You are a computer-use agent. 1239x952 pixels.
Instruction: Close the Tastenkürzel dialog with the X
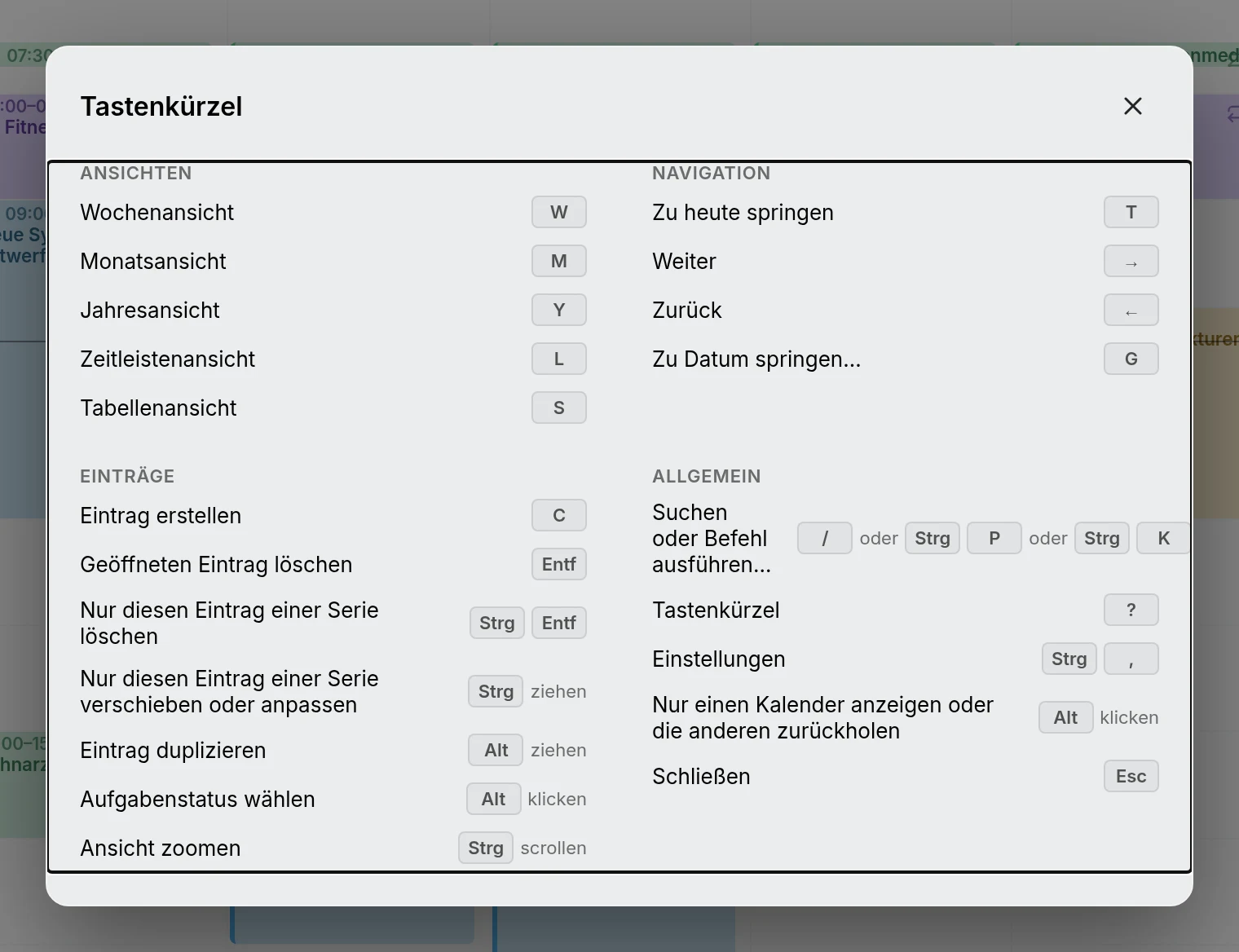tap(1132, 106)
